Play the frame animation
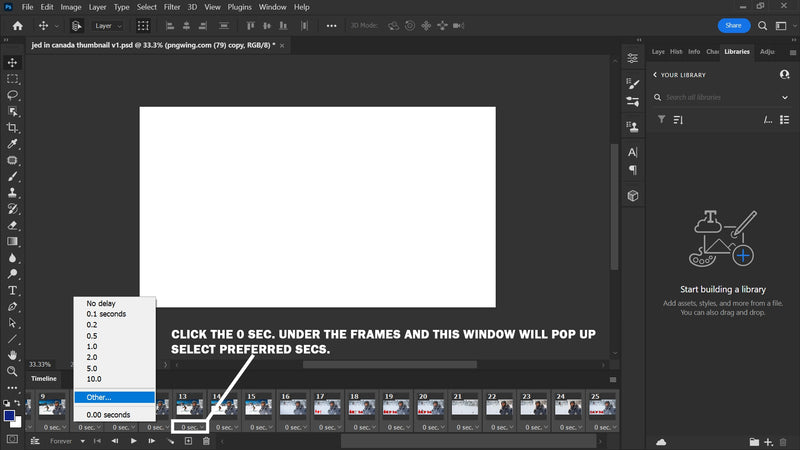Viewport: 800px width, 450px height. point(133,441)
